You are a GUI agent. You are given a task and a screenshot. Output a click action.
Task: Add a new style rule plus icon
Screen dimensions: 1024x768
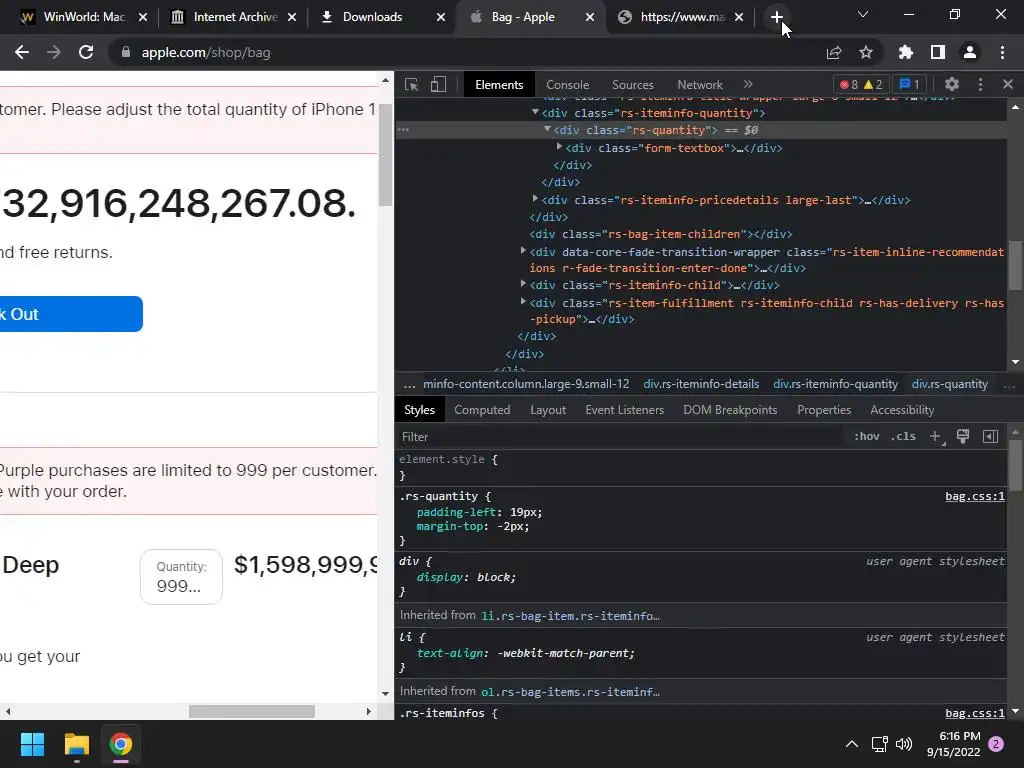click(x=936, y=437)
